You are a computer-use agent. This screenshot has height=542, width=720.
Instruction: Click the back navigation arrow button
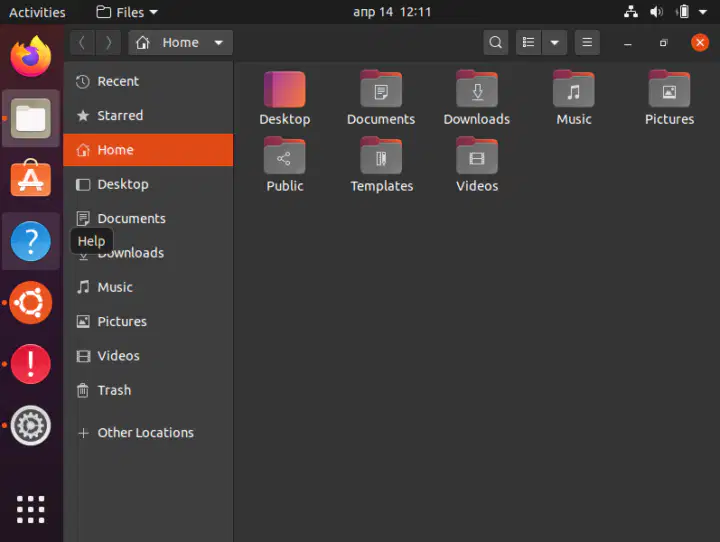83,43
